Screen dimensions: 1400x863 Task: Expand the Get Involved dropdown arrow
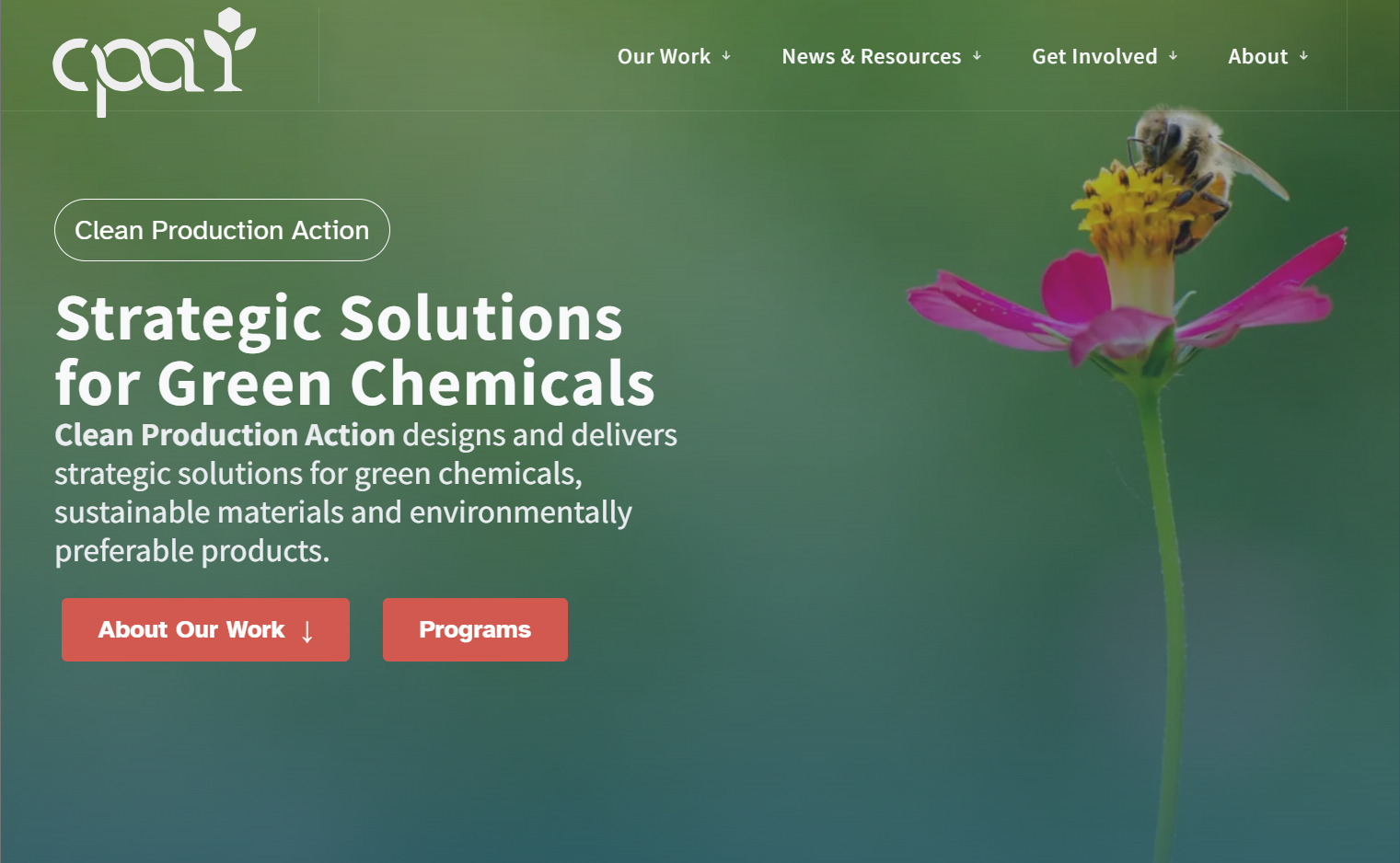point(1174,57)
